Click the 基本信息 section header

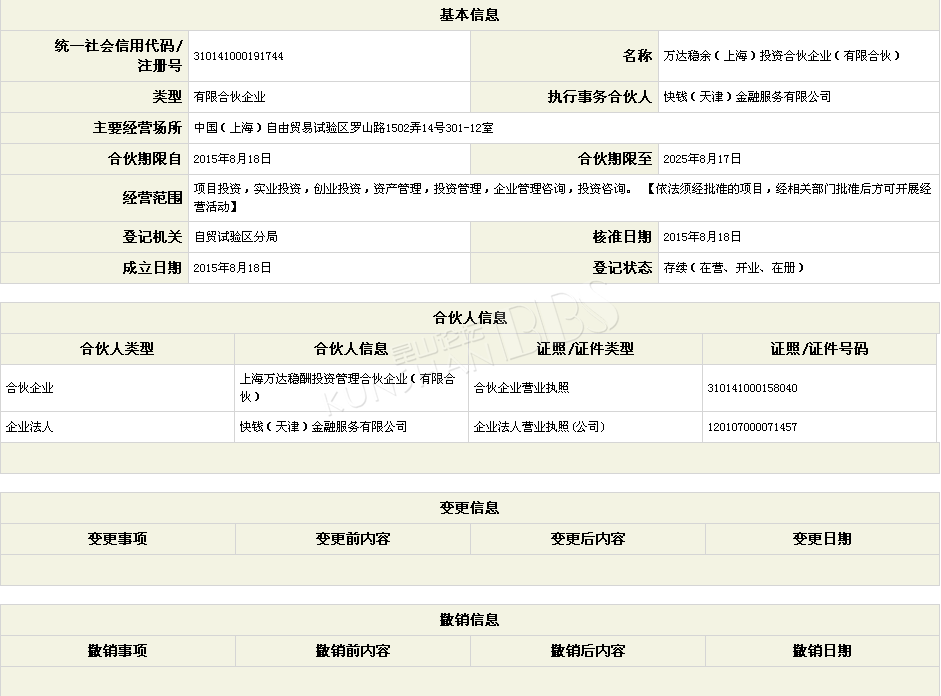pyautogui.click(x=469, y=15)
